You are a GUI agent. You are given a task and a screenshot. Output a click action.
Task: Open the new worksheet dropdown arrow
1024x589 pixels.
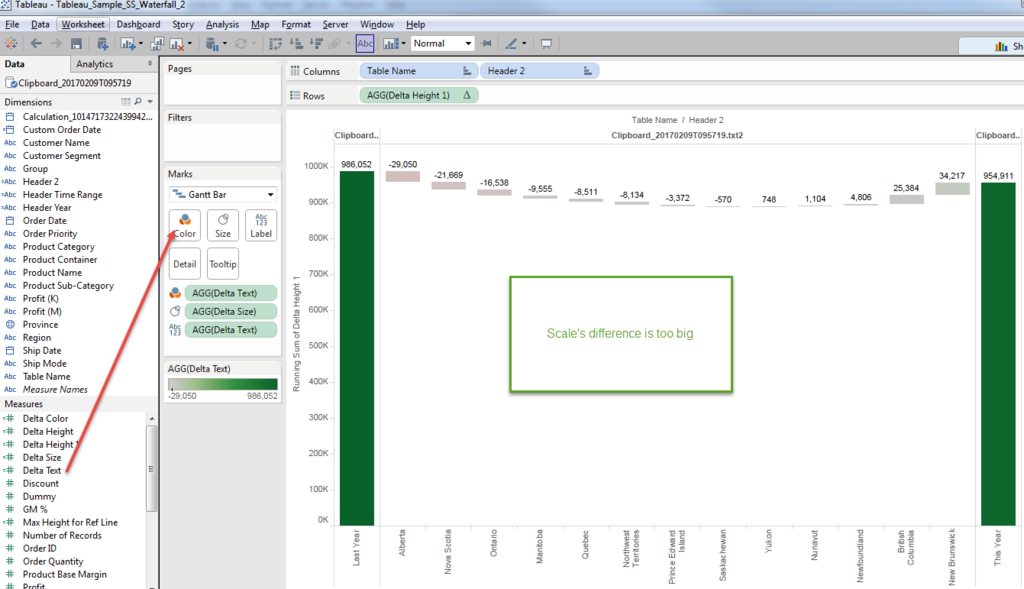click(x=140, y=44)
